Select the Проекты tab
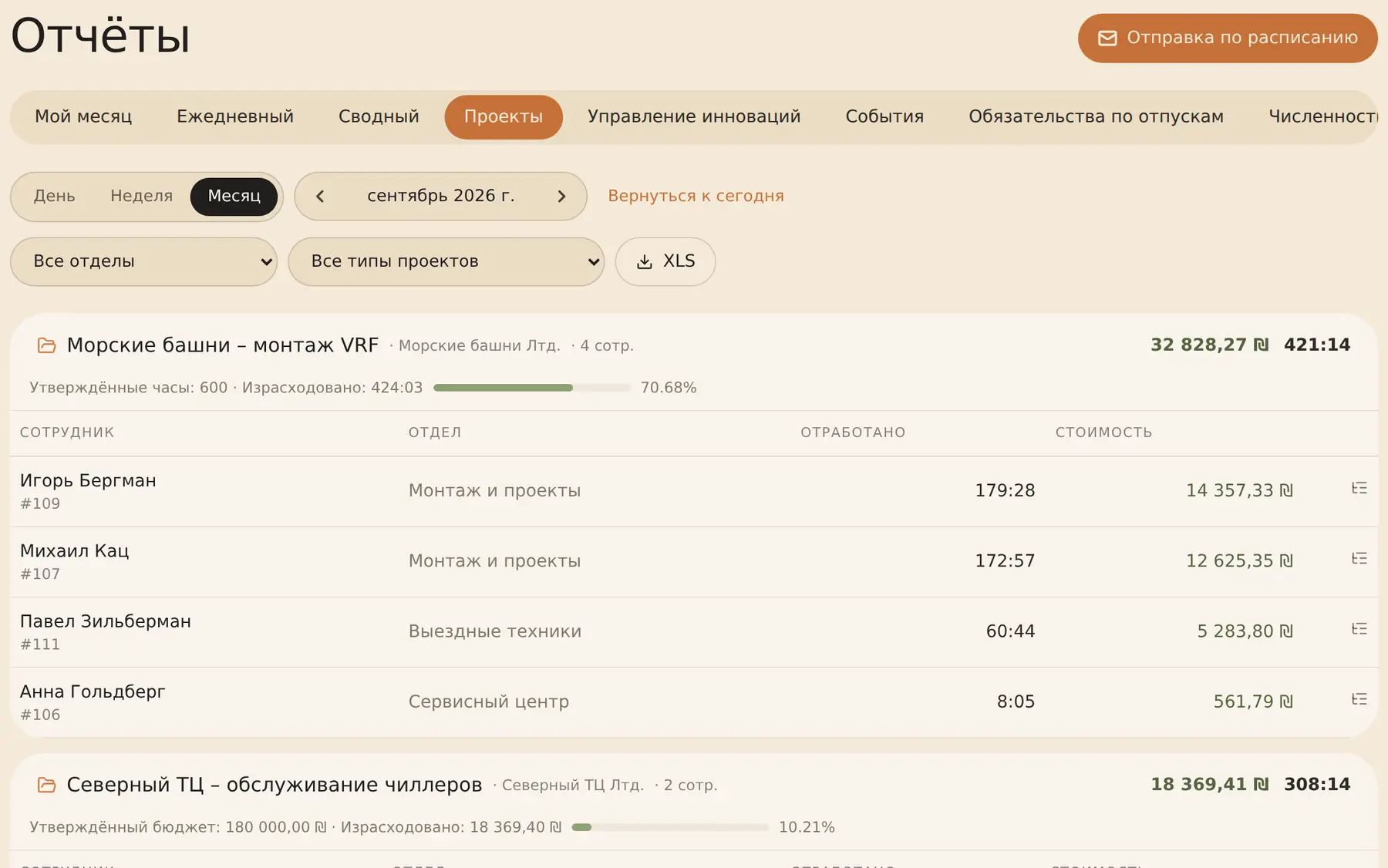The height and width of the screenshot is (868, 1388). (x=504, y=116)
